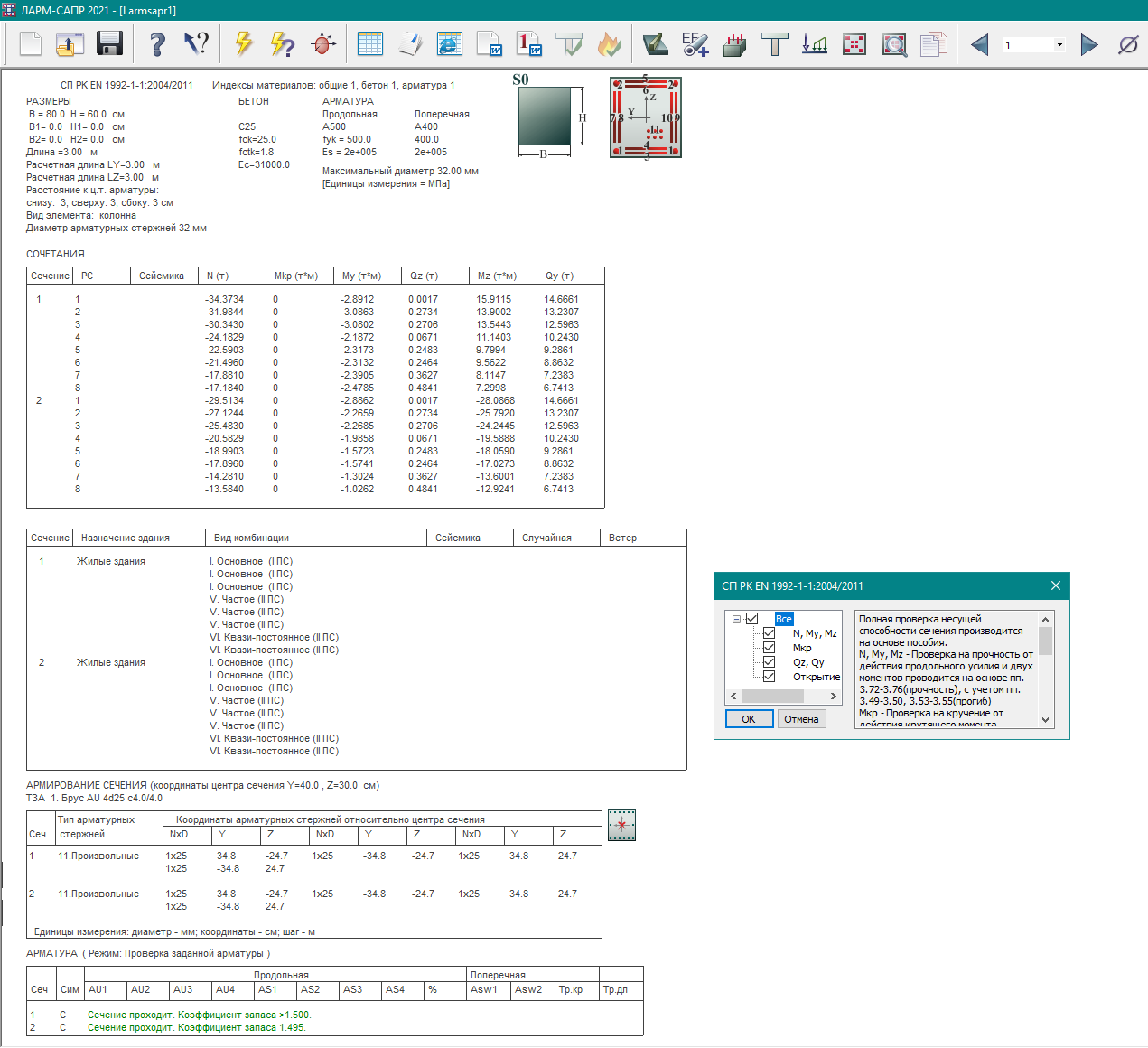Click the floppy disk save icon

point(109,43)
